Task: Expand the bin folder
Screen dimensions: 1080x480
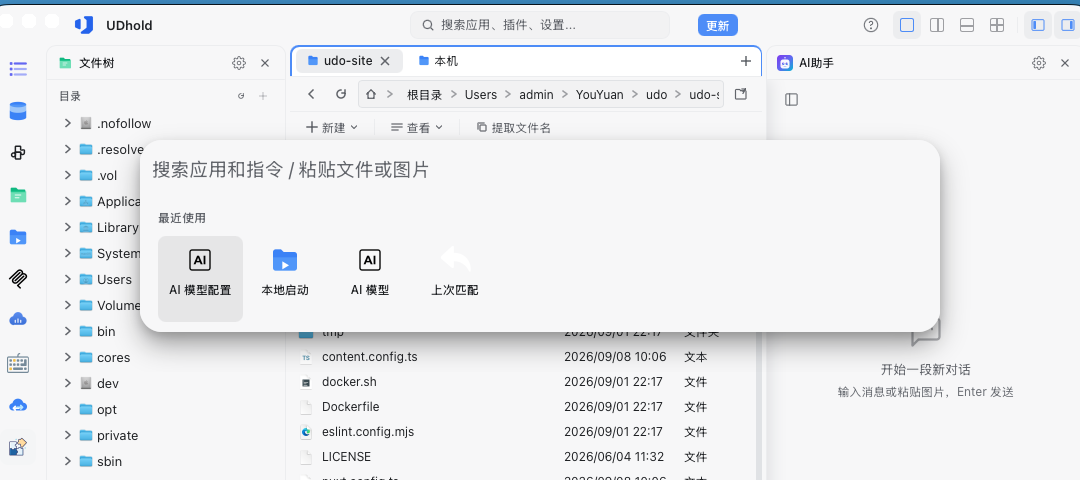Action: click(x=68, y=331)
